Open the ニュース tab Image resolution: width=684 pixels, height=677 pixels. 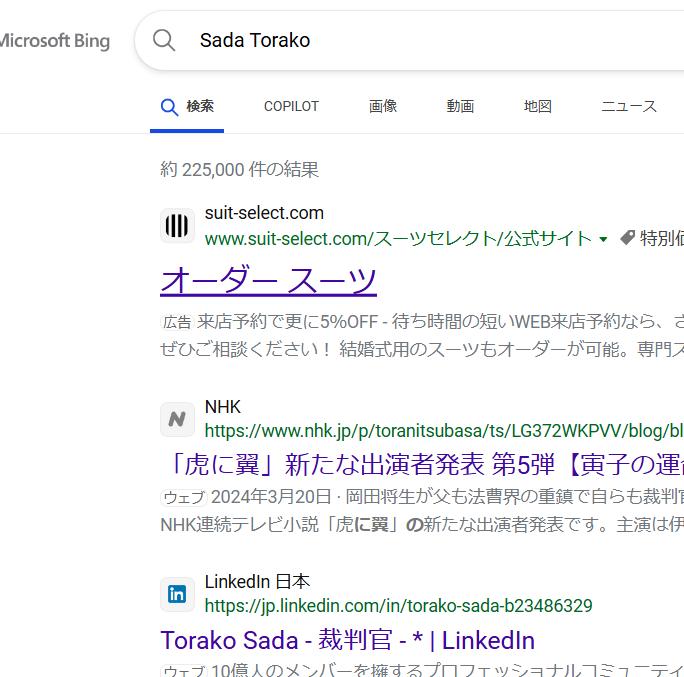click(x=629, y=106)
